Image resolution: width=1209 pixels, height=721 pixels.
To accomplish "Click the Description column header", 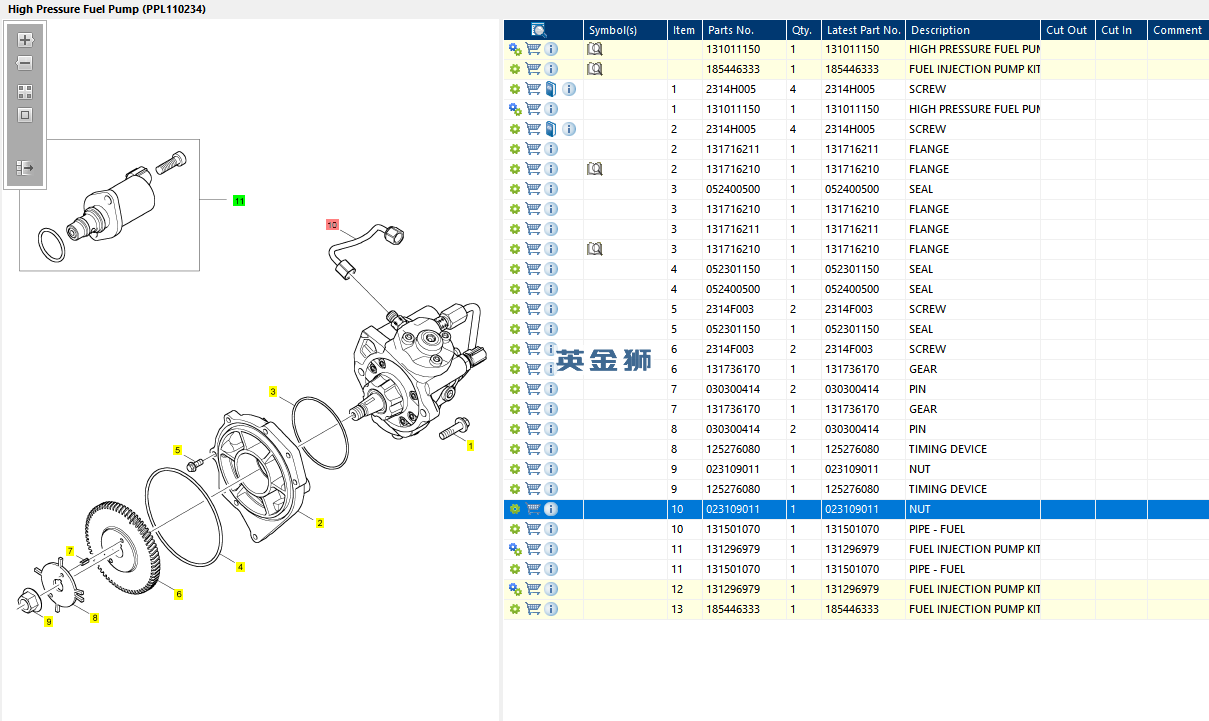I will [x=940, y=30].
